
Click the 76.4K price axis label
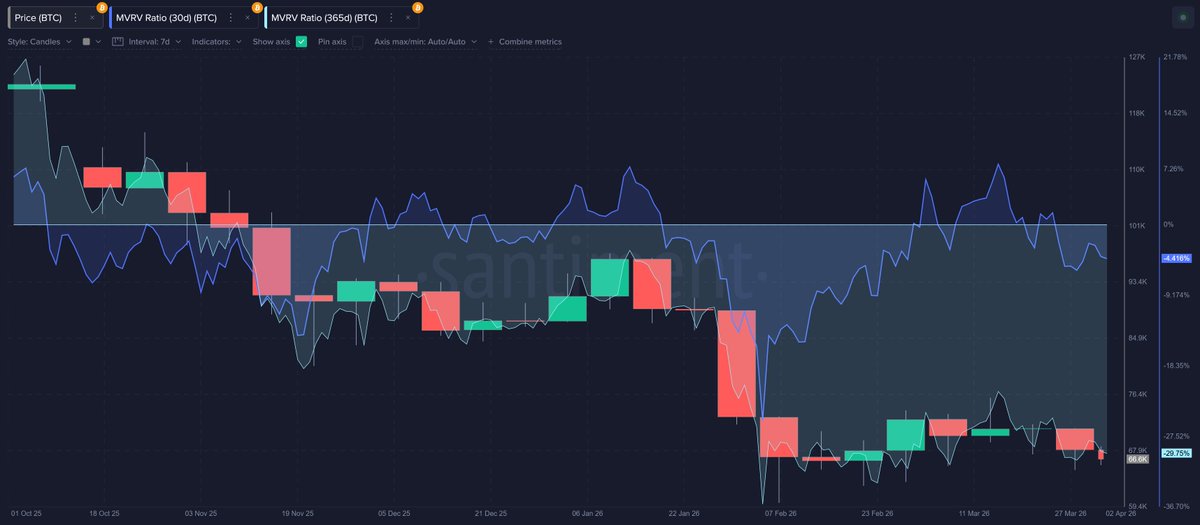pyautogui.click(x=1137, y=395)
